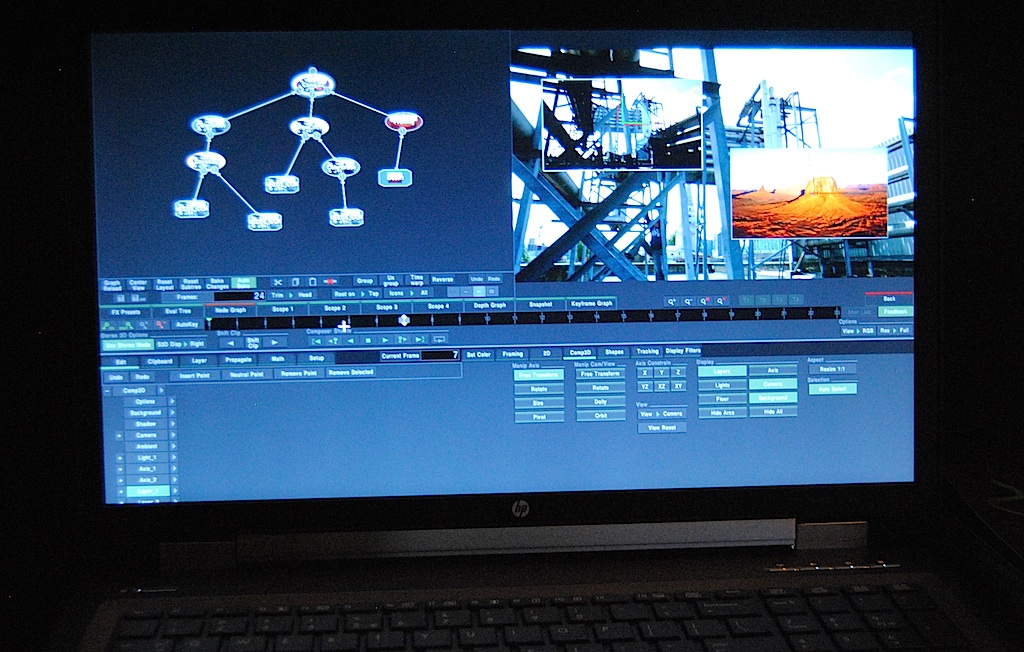Screen dimensions: 1024x652
Task: Toggle the Auto Select option
Action: point(833,389)
